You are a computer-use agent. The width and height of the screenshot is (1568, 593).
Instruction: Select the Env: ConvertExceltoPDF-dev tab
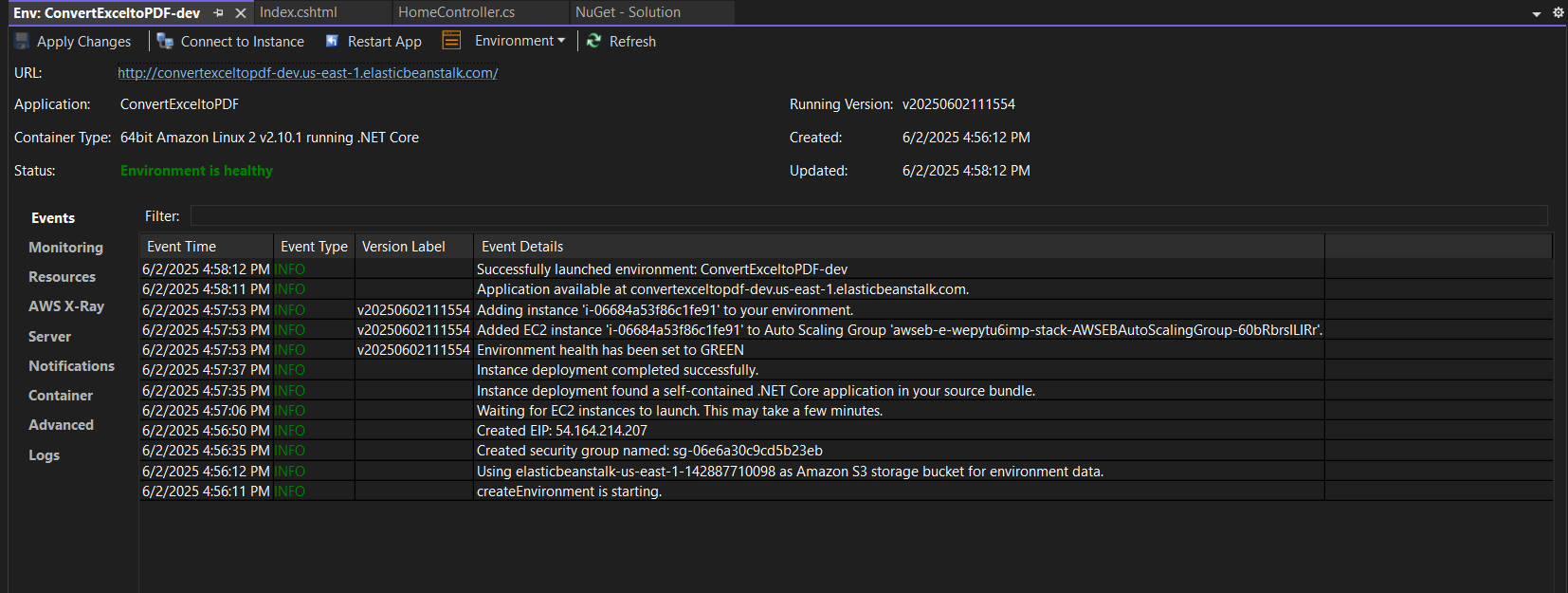click(106, 12)
